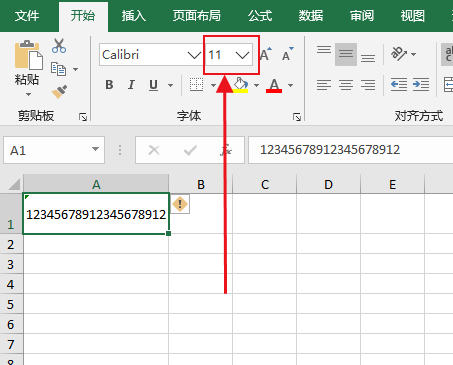Open the Calibri font name dropdown
The image size is (453, 365).
point(194,55)
